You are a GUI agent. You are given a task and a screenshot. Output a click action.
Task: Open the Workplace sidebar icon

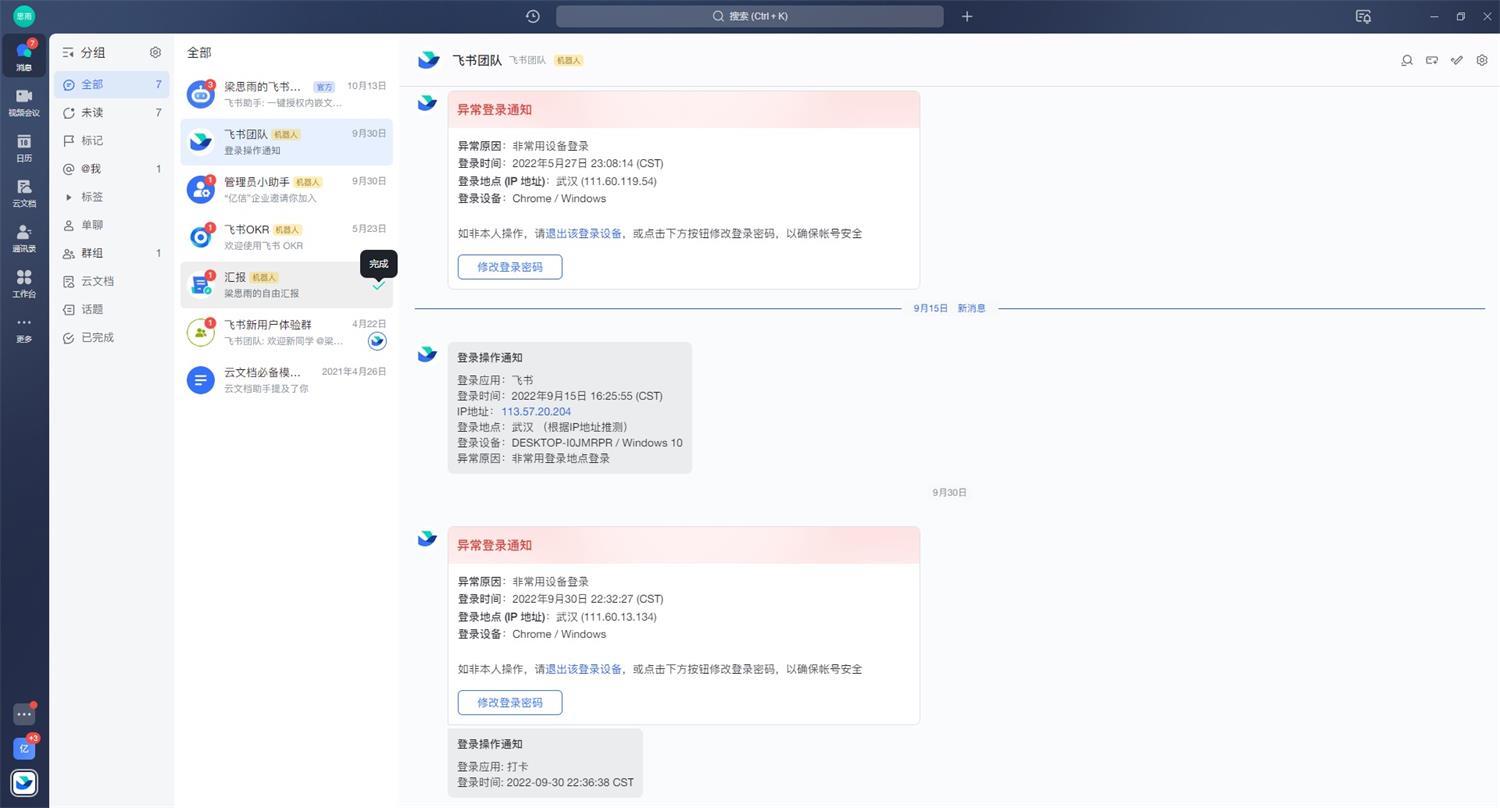pos(24,283)
